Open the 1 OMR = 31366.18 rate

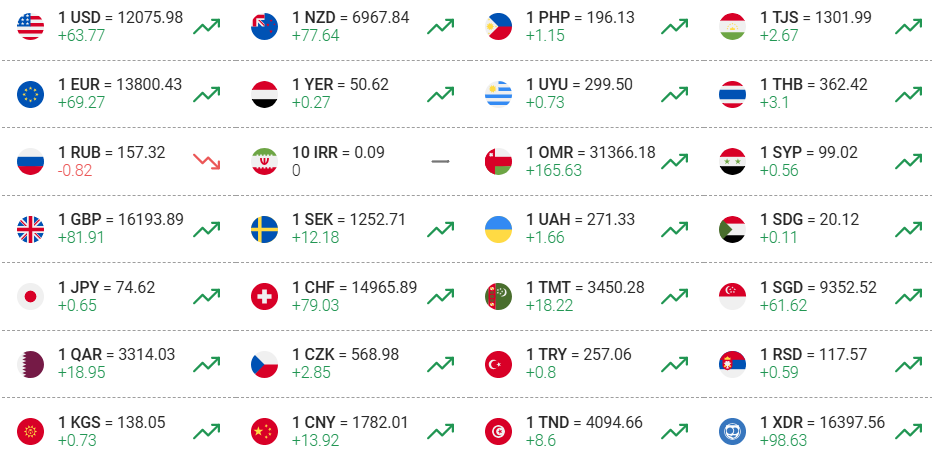coord(591,152)
